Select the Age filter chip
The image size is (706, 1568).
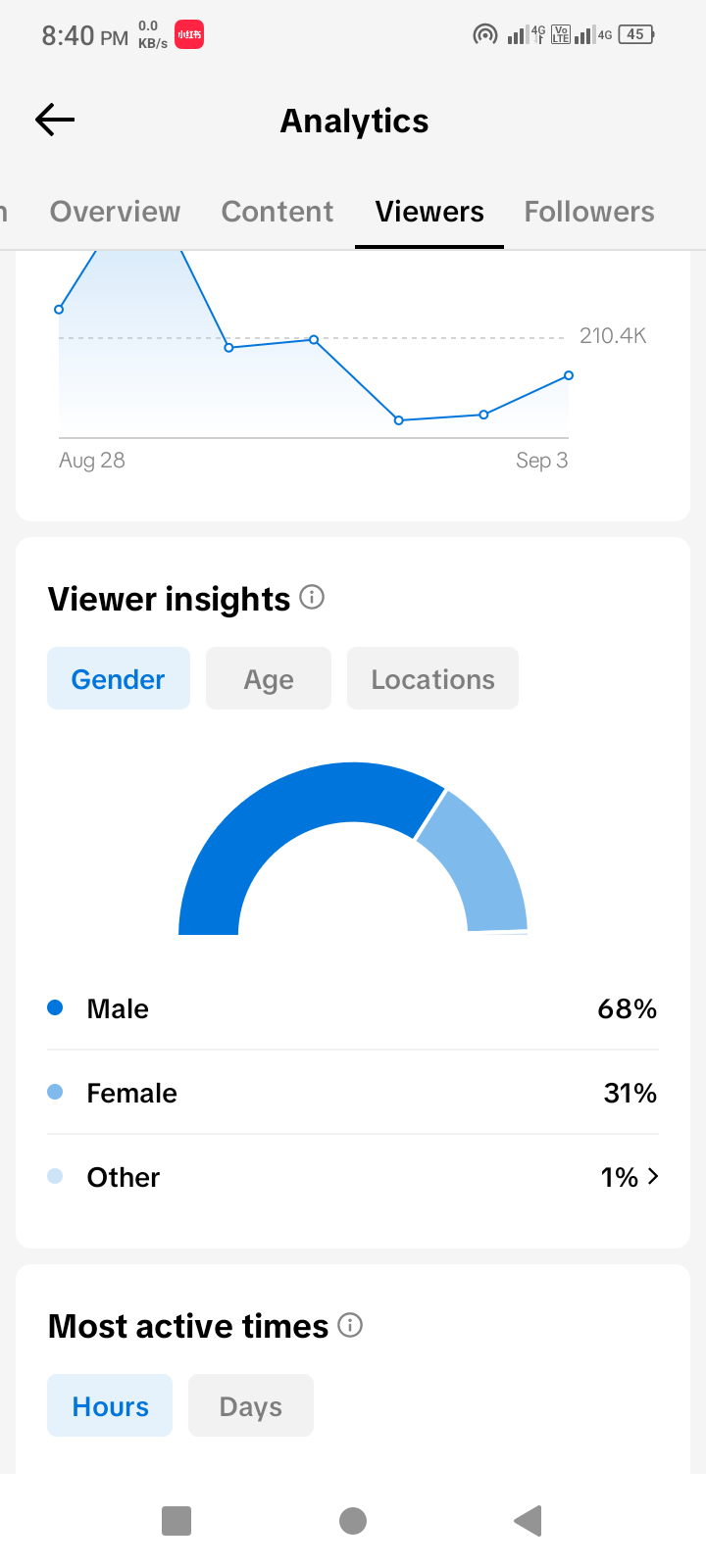pyautogui.click(x=269, y=678)
